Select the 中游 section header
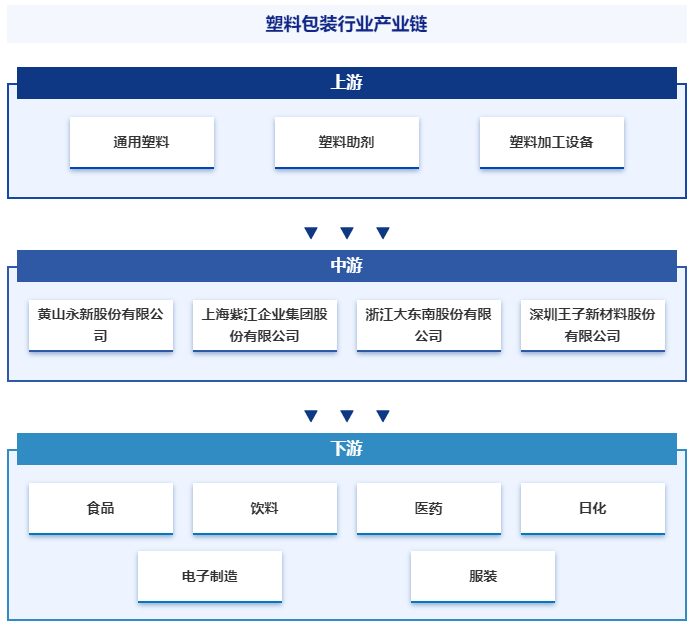 [x=347, y=266]
